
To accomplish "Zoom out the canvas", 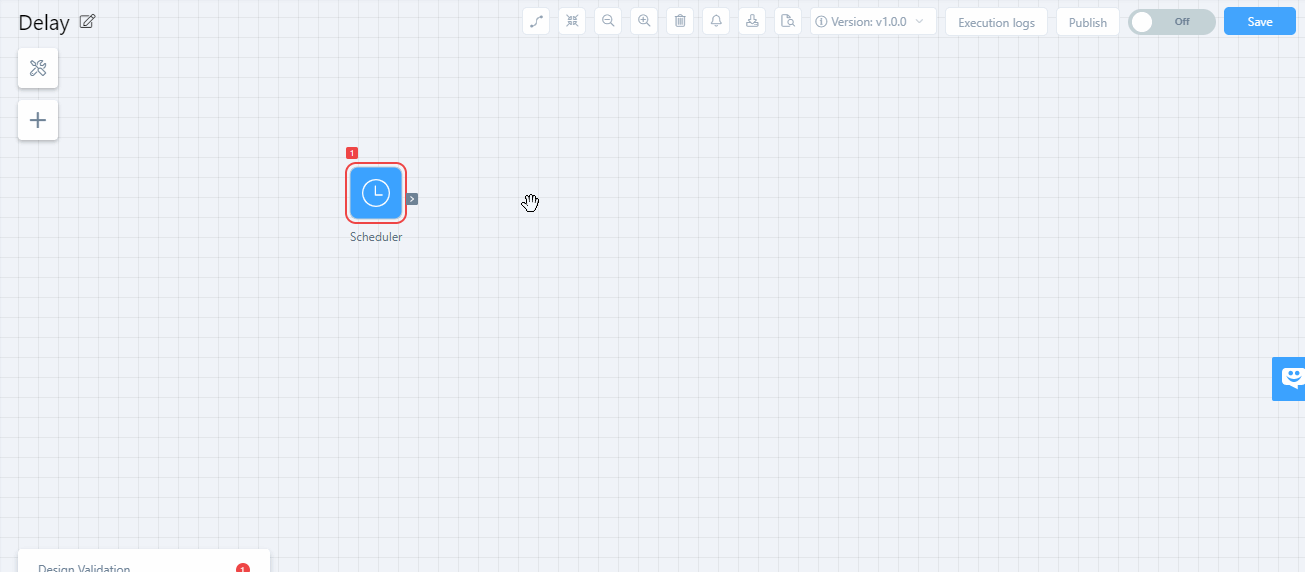I will 608,21.
